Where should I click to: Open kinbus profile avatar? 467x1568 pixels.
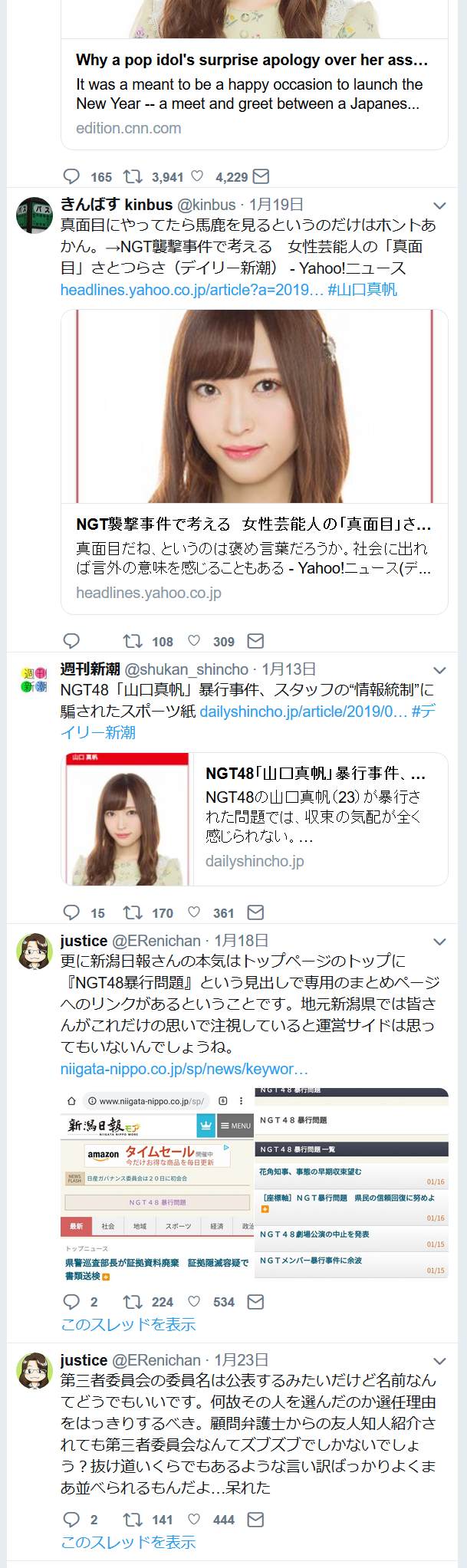pos(35,215)
